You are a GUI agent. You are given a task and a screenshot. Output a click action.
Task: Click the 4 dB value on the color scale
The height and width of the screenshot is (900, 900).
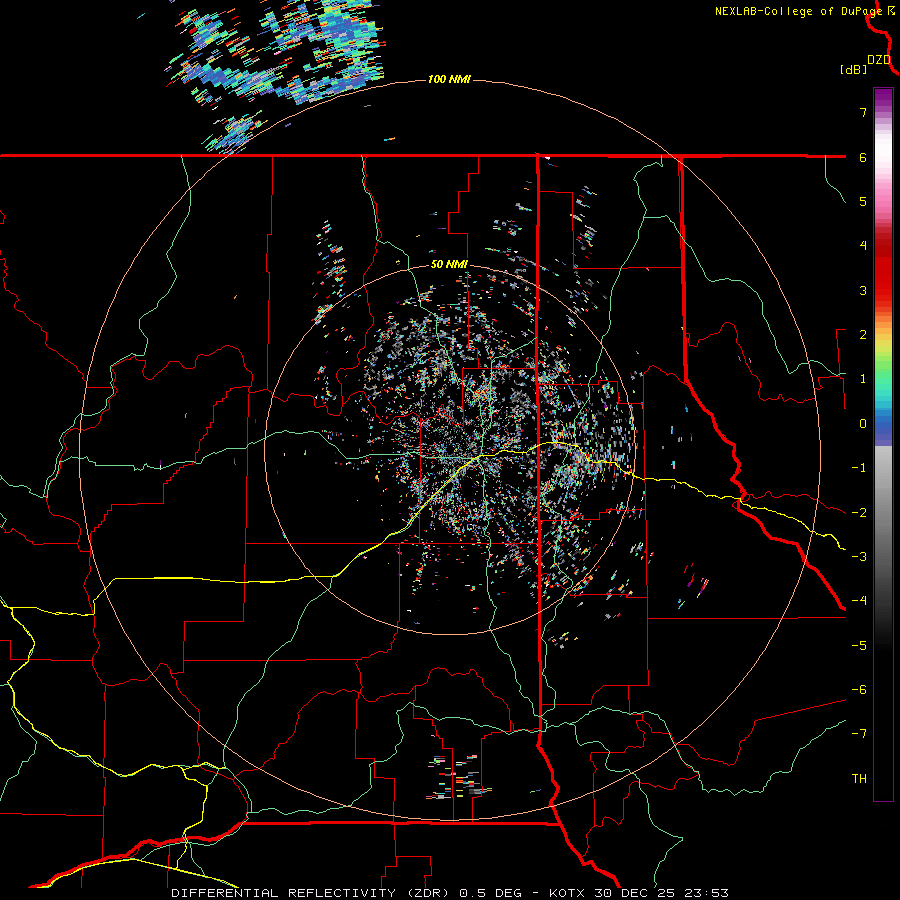(863, 246)
